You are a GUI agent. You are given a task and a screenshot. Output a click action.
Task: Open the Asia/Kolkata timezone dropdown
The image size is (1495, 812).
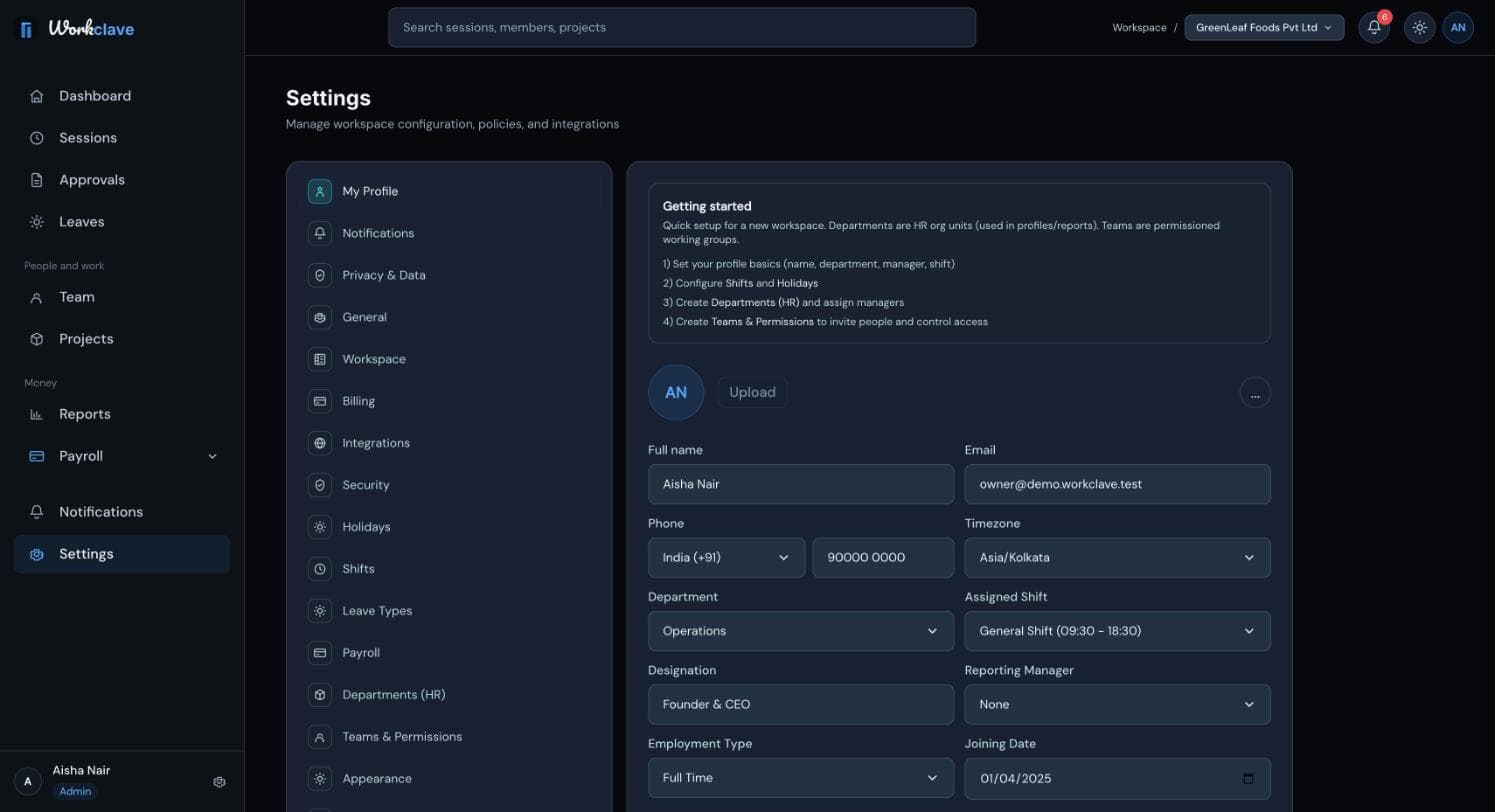[1117, 558]
